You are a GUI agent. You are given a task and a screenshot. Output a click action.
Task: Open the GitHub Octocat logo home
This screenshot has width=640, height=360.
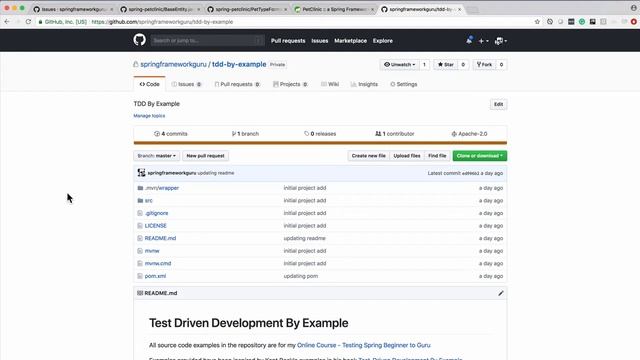139,40
